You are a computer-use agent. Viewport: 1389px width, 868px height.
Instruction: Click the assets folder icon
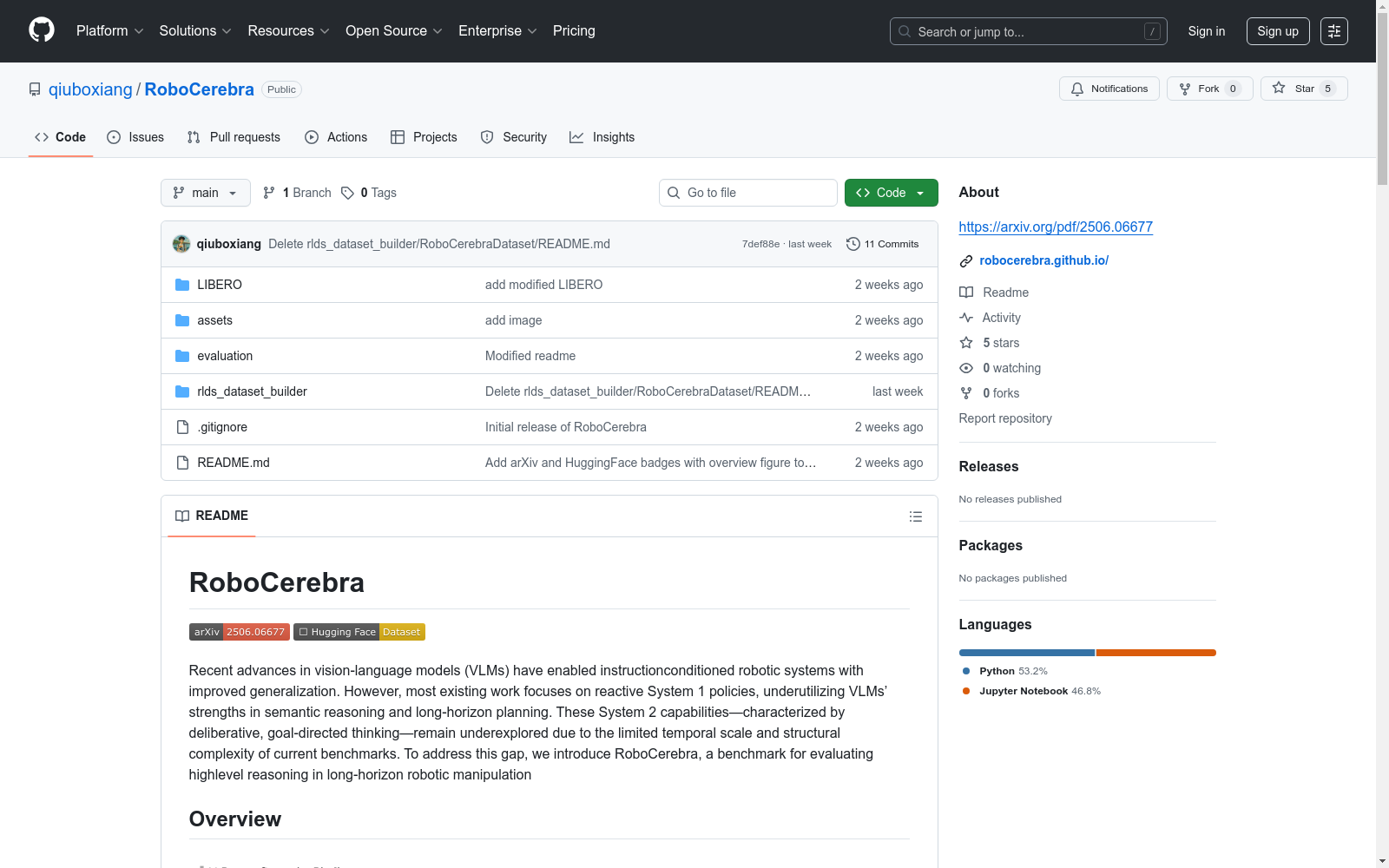click(x=182, y=320)
